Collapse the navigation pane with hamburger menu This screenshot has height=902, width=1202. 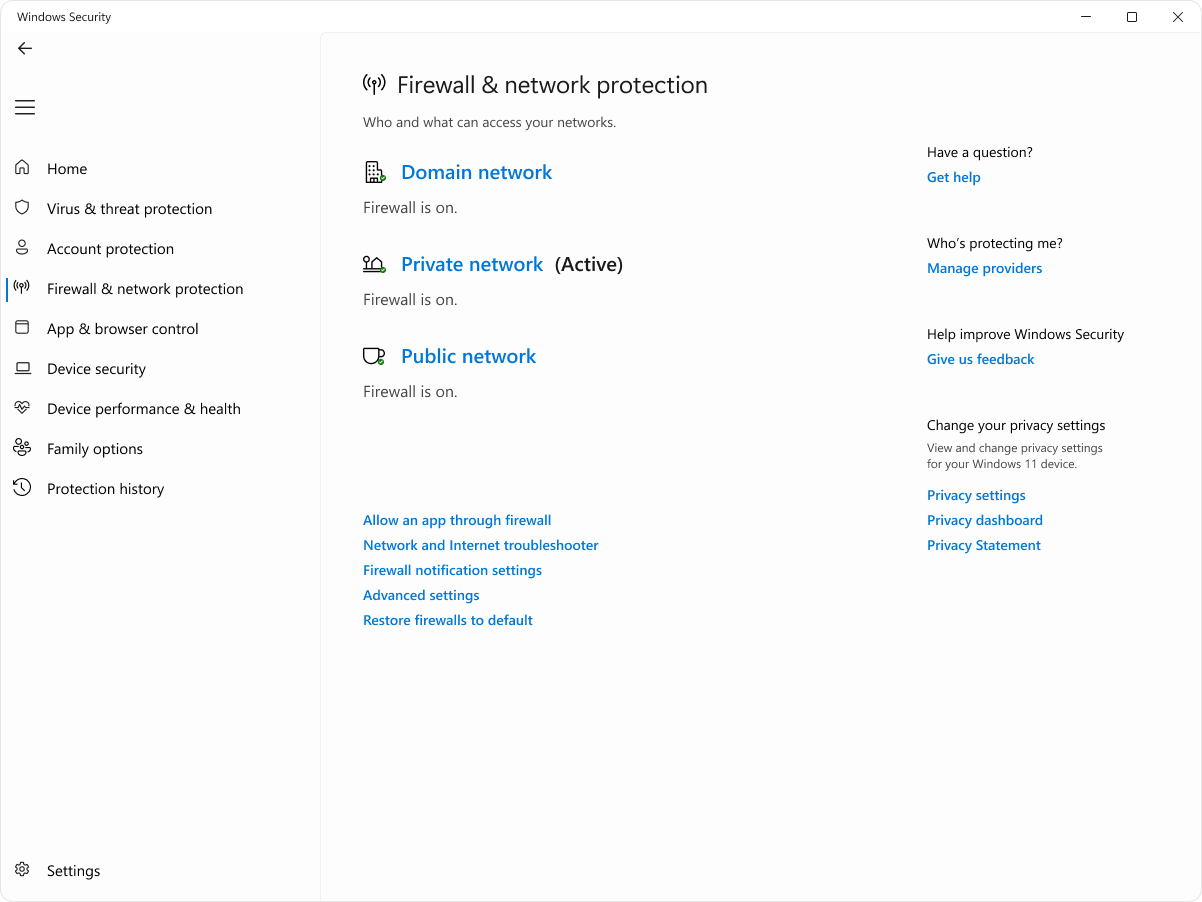pos(24,107)
